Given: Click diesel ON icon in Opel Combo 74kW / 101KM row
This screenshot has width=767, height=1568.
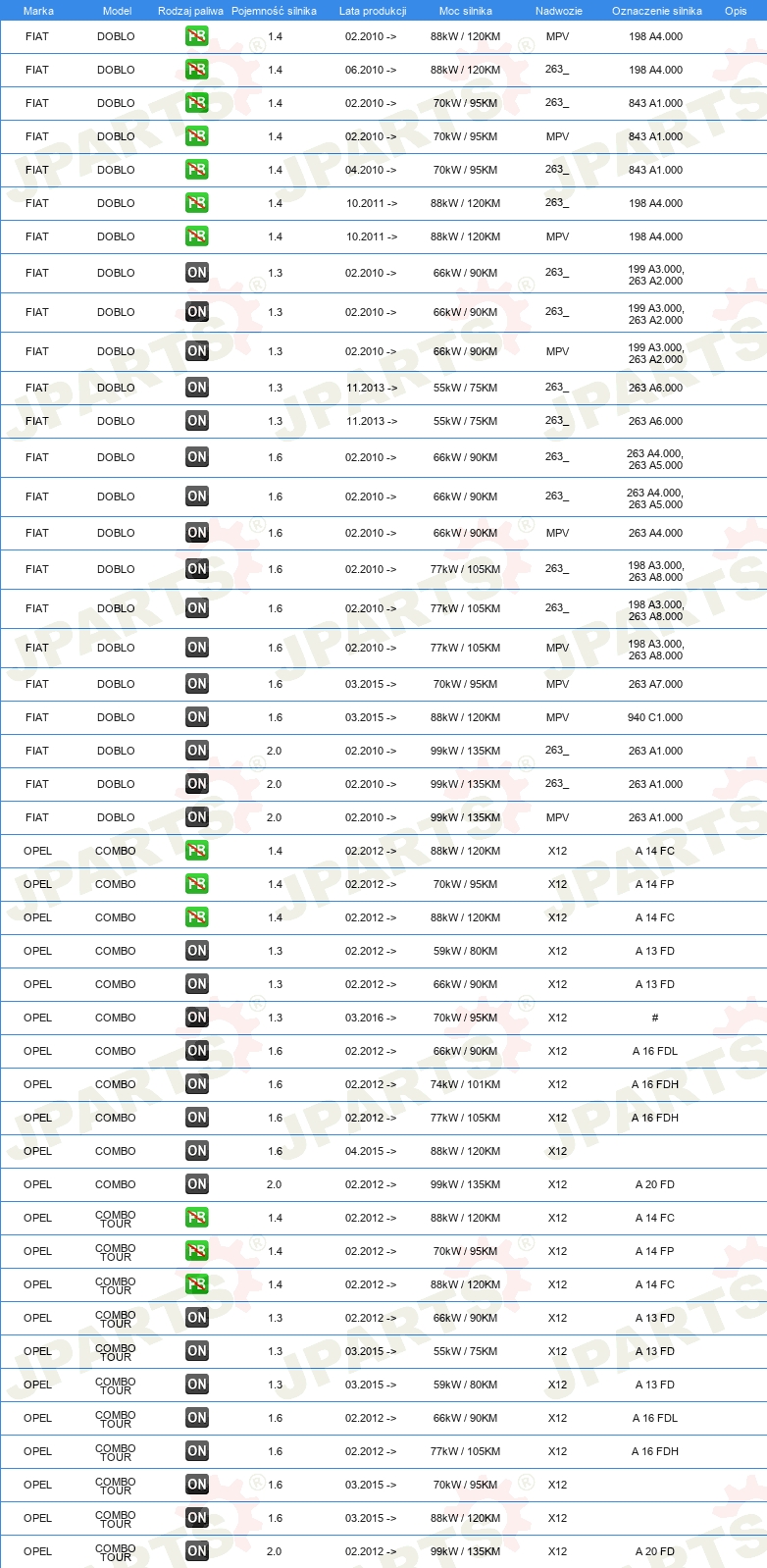Looking at the screenshot, I should point(197,1084).
